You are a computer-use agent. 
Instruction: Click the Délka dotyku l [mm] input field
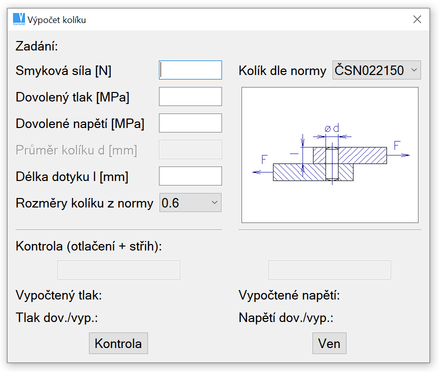click(190, 176)
